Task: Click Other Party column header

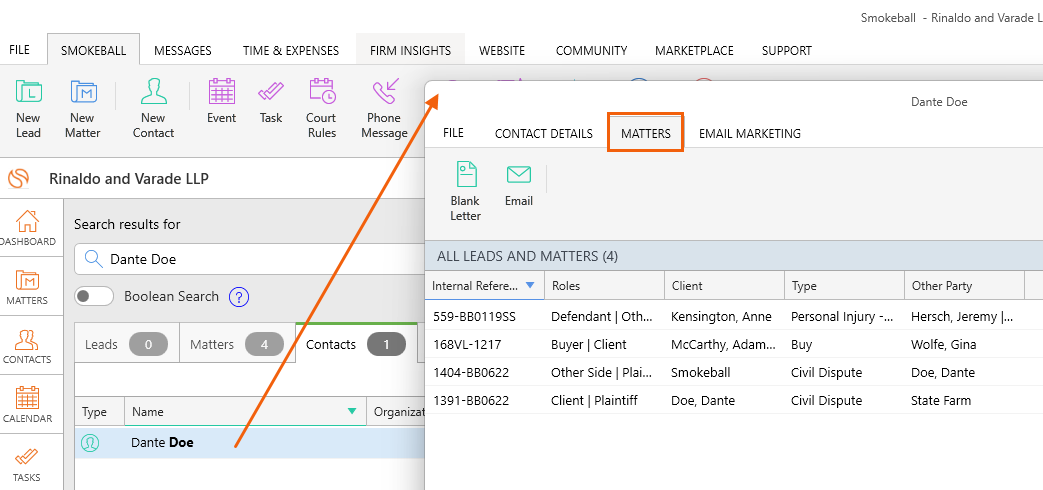Action: tap(964, 286)
